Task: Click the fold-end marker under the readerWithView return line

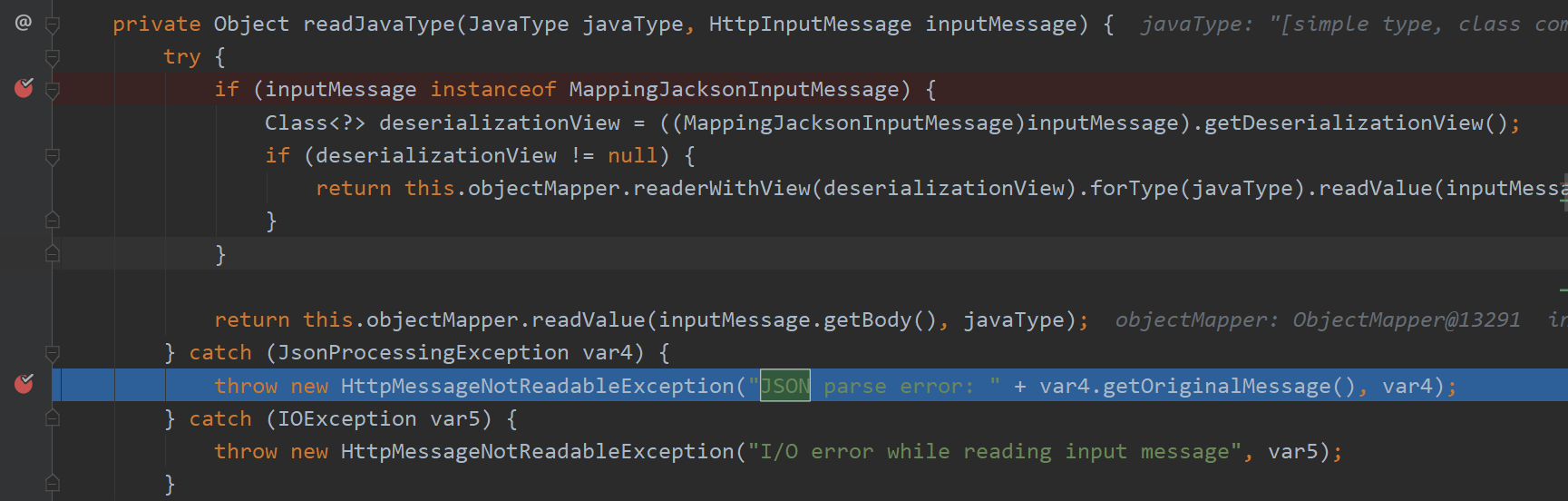Action: pyautogui.click(x=53, y=221)
